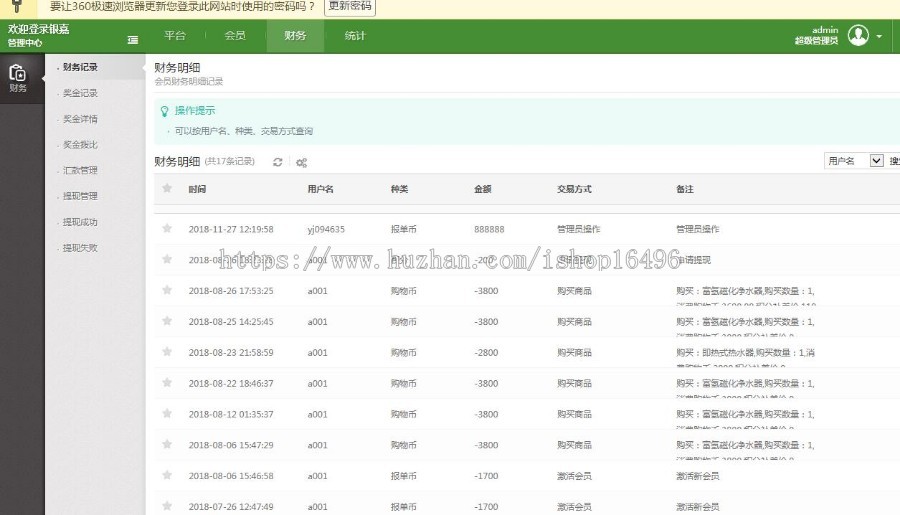Click the 欢迎登录银嘉 管理中心 logo text
Viewport: 900px width, 515px height.
[38, 35]
